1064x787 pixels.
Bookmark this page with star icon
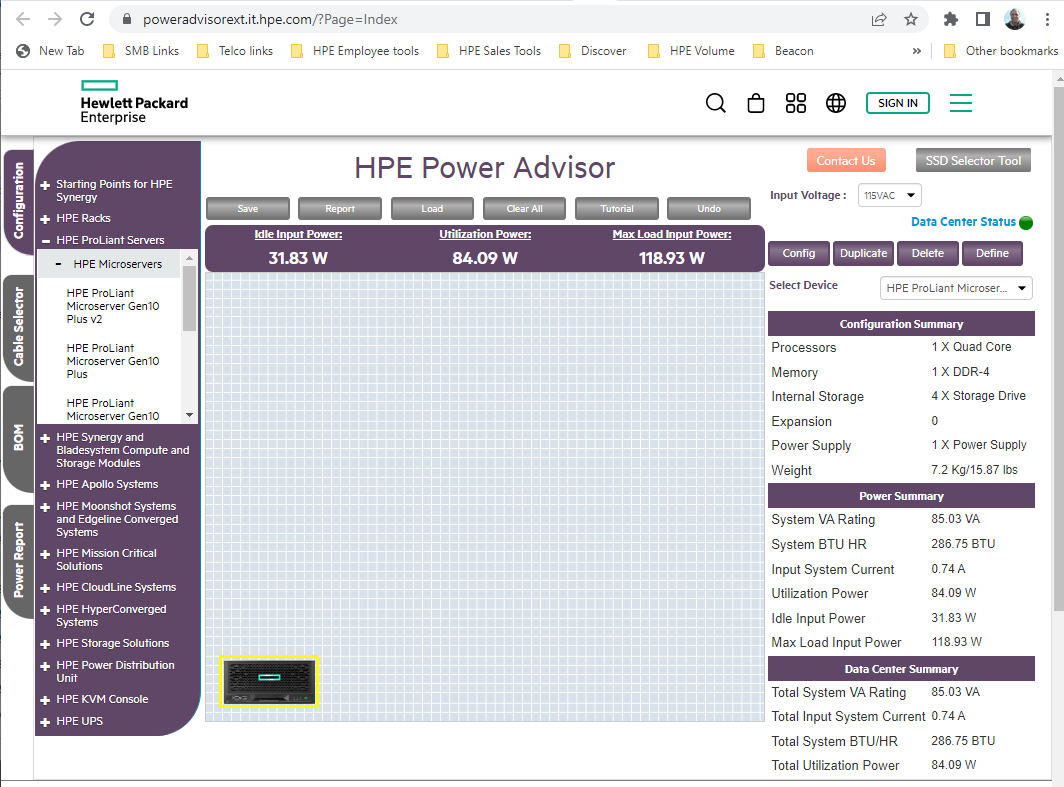[x=911, y=19]
